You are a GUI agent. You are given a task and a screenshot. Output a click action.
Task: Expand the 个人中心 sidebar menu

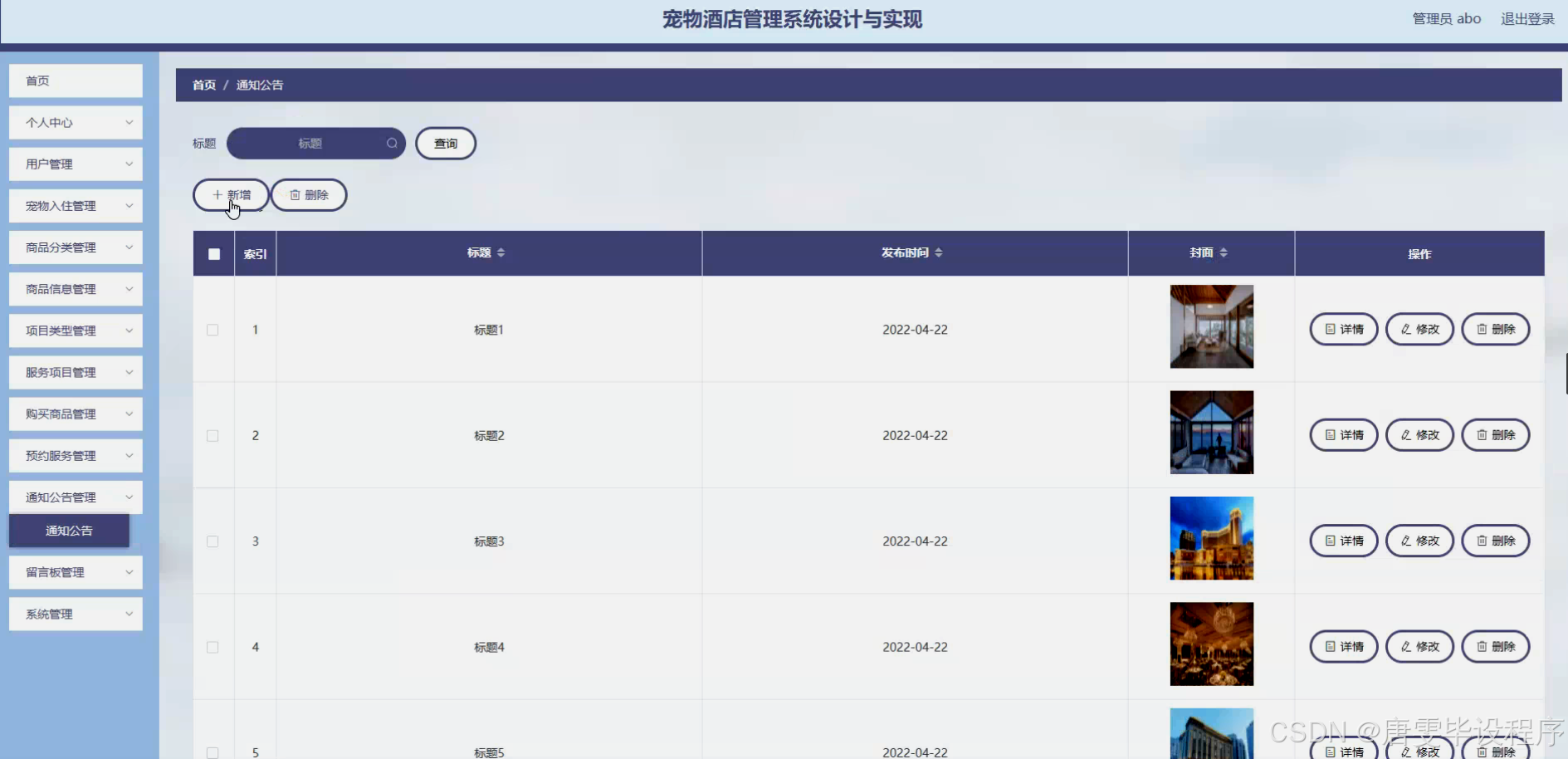pos(76,123)
